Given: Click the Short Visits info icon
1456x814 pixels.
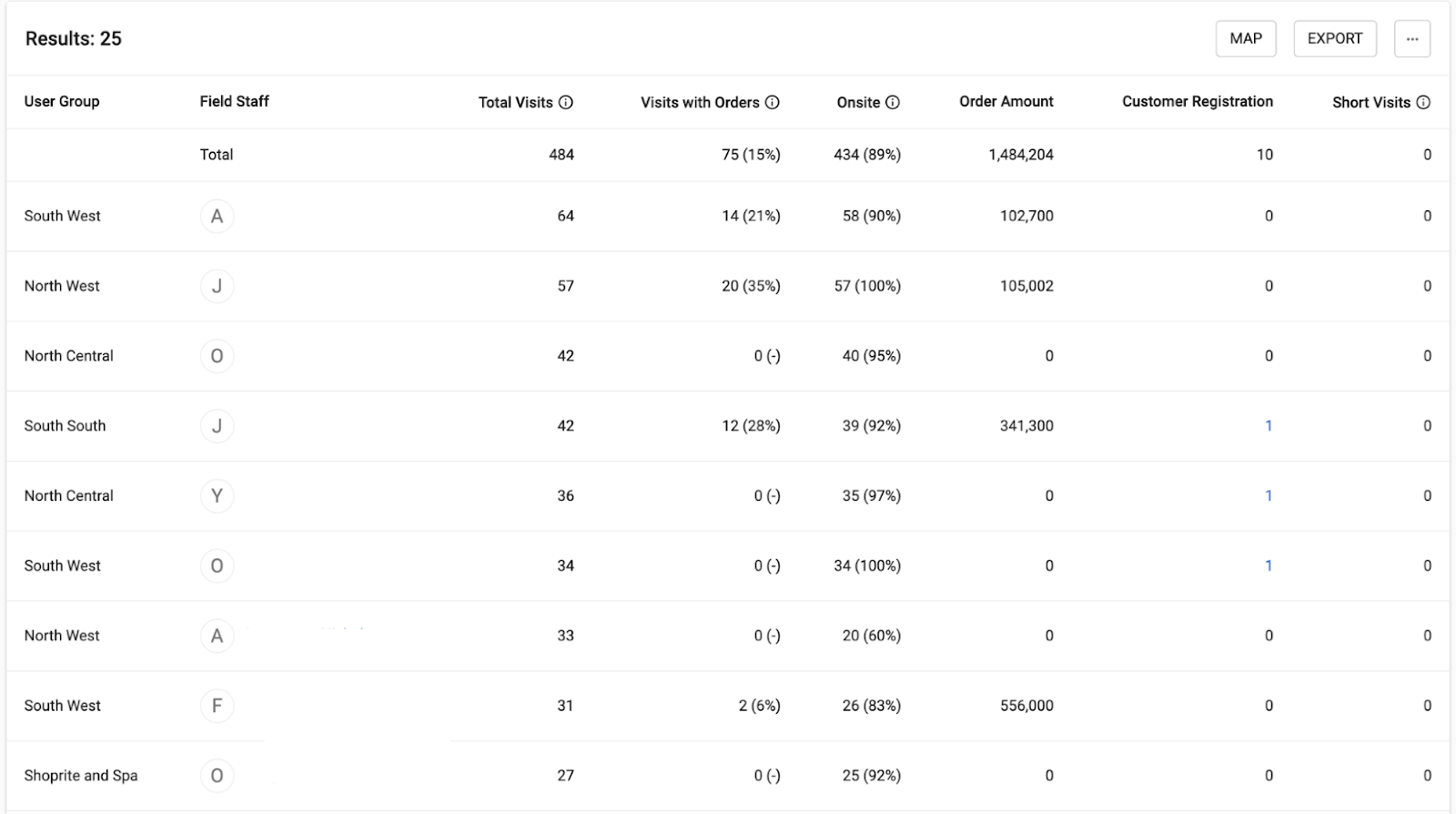Looking at the screenshot, I should point(1423,102).
